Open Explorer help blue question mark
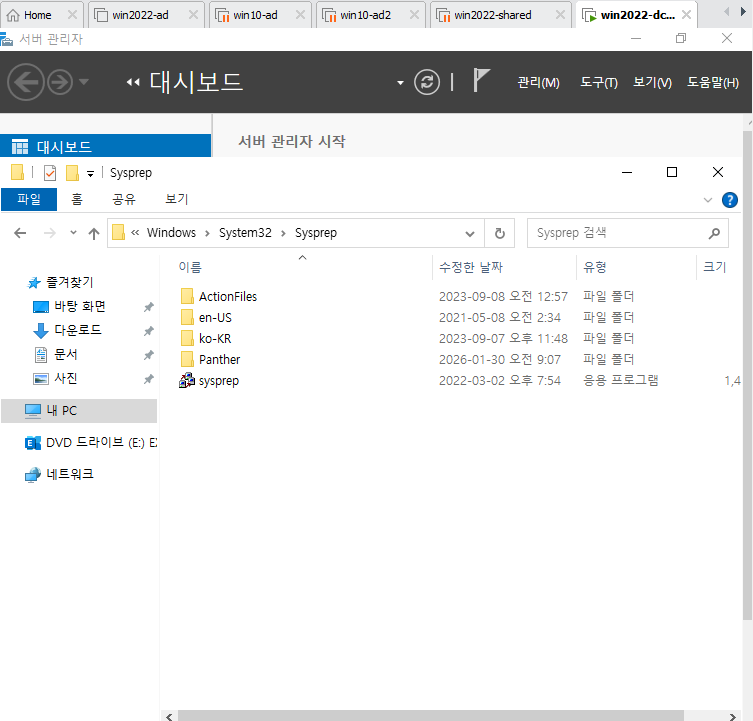Image resolution: width=753 pixels, height=721 pixels. pyautogui.click(x=729, y=200)
